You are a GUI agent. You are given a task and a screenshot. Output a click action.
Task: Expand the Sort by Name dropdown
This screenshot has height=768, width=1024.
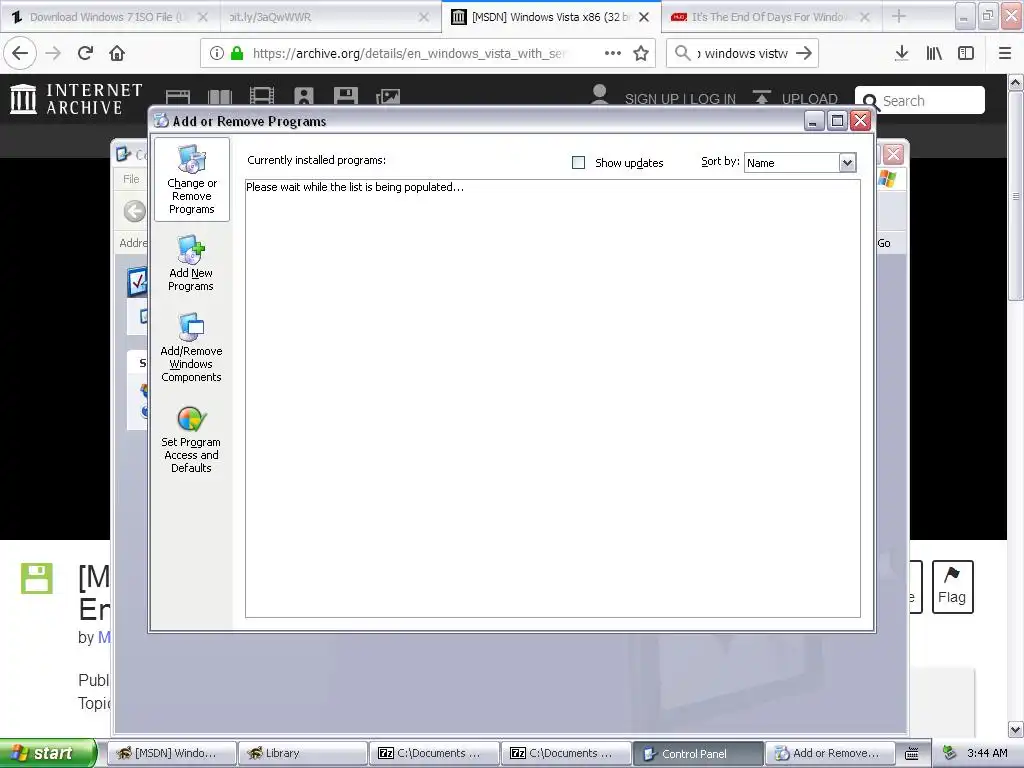point(847,163)
